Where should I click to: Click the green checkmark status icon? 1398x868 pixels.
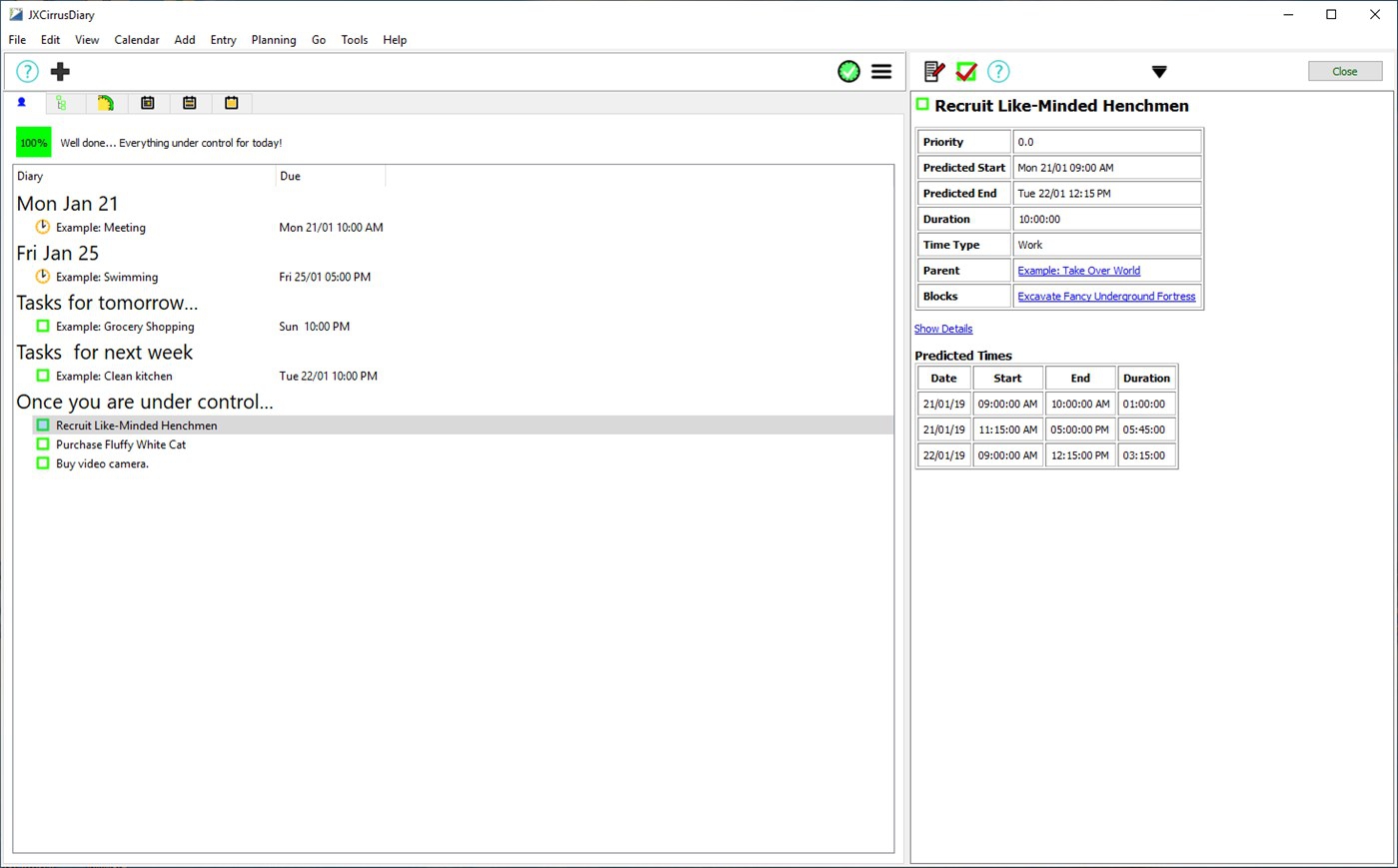point(848,71)
